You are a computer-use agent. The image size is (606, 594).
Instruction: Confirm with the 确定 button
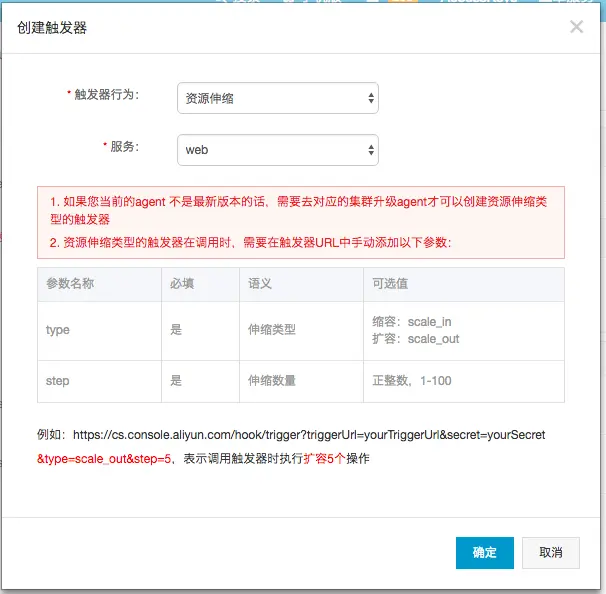tap(485, 553)
